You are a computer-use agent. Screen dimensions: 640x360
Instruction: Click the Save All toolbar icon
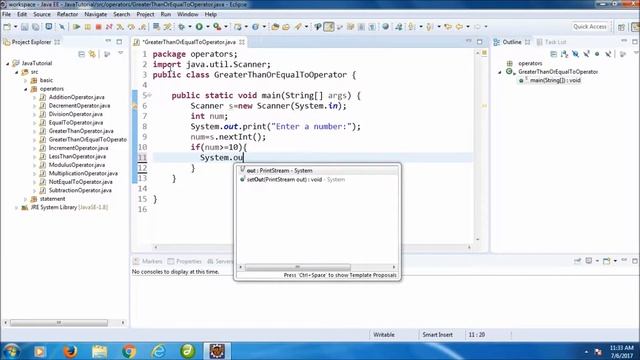pos(36,27)
